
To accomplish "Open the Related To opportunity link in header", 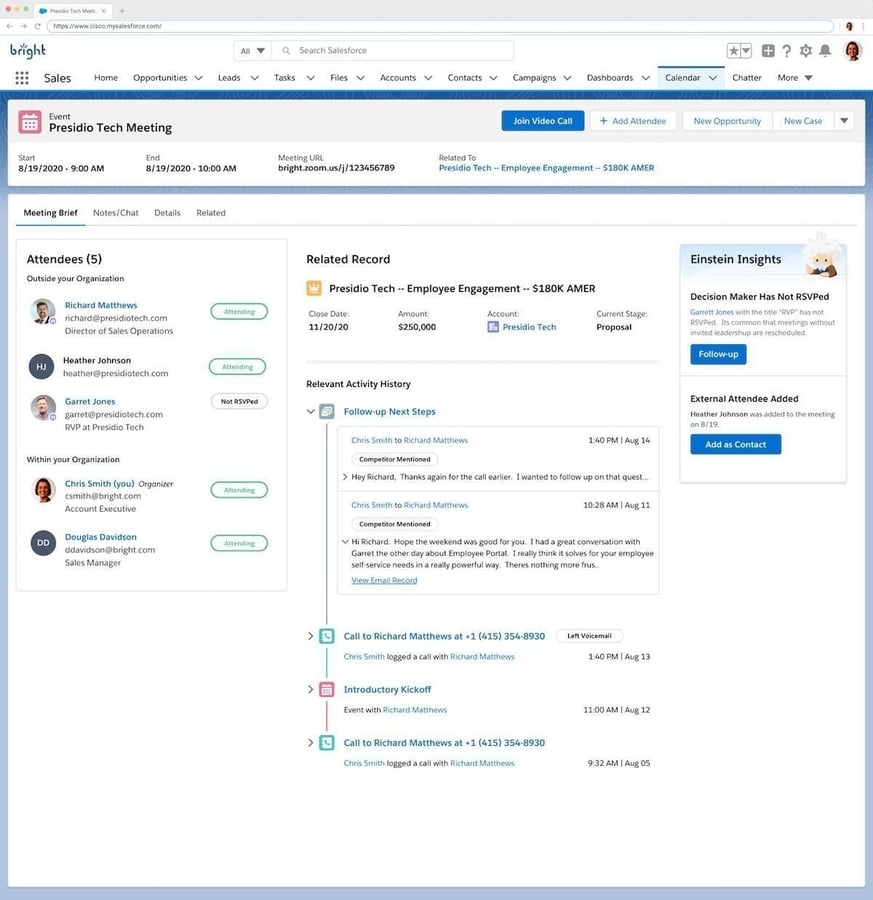I will click(x=546, y=168).
